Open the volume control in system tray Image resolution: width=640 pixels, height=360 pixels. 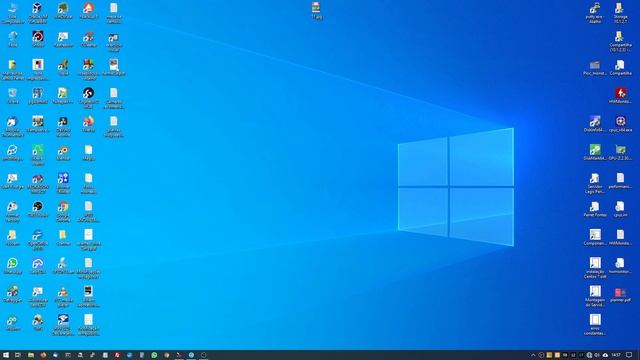[597, 355]
